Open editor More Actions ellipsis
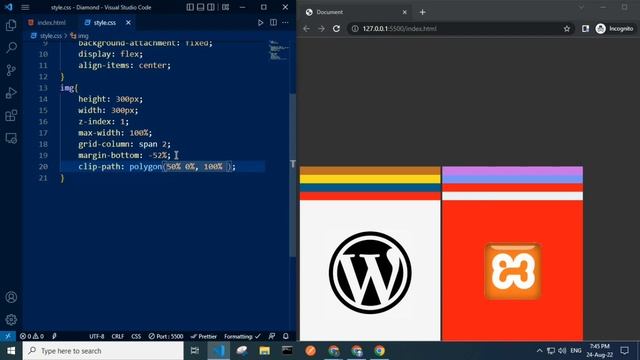The height and width of the screenshot is (360, 640). [285, 23]
